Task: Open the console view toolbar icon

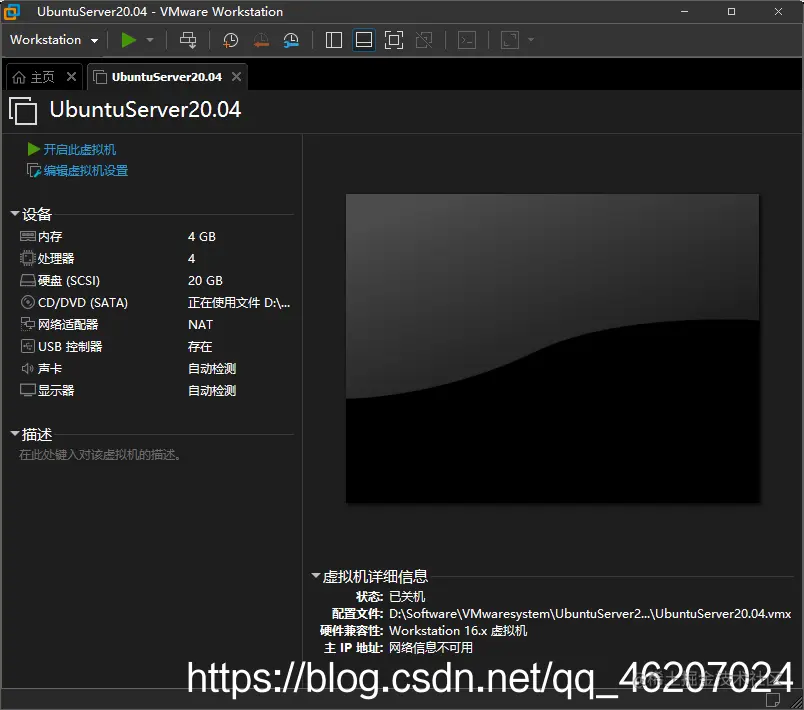Action: click(467, 40)
